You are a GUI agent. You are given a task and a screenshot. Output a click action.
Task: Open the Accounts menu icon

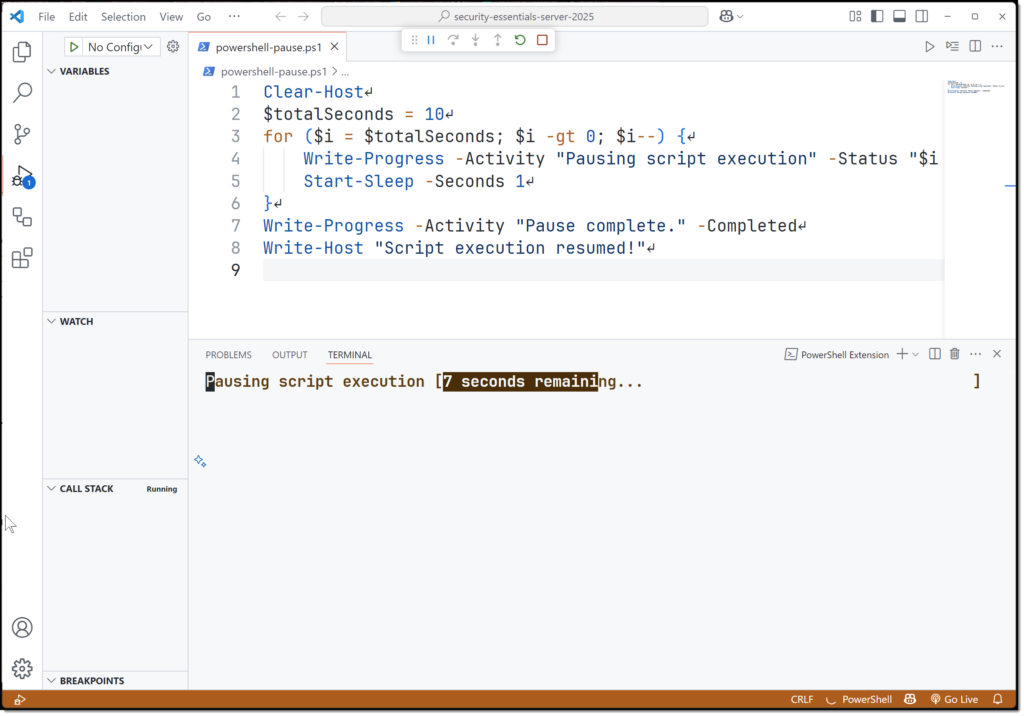[x=22, y=628]
